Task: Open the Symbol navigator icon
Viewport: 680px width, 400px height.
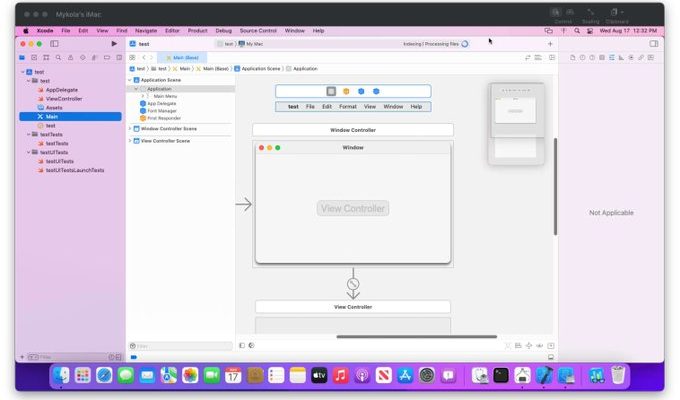Action: pyautogui.click(x=46, y=58)
